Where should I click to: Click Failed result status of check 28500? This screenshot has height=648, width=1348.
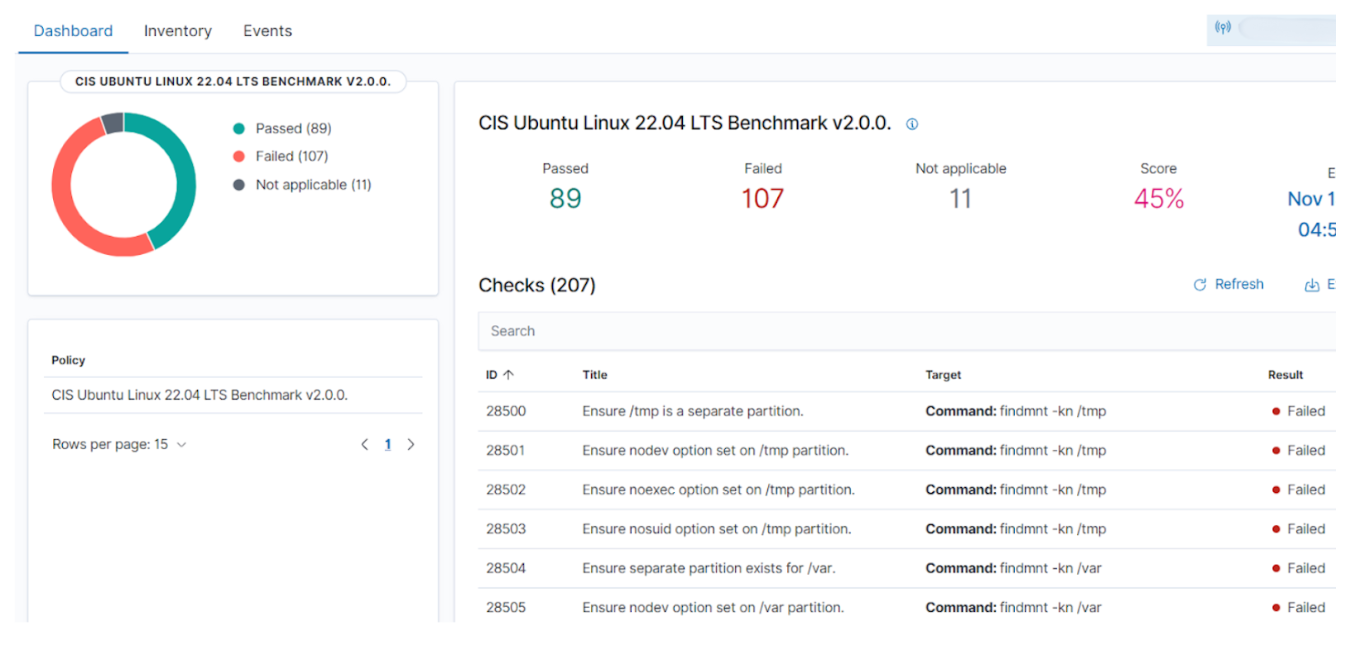[1299, 411]
